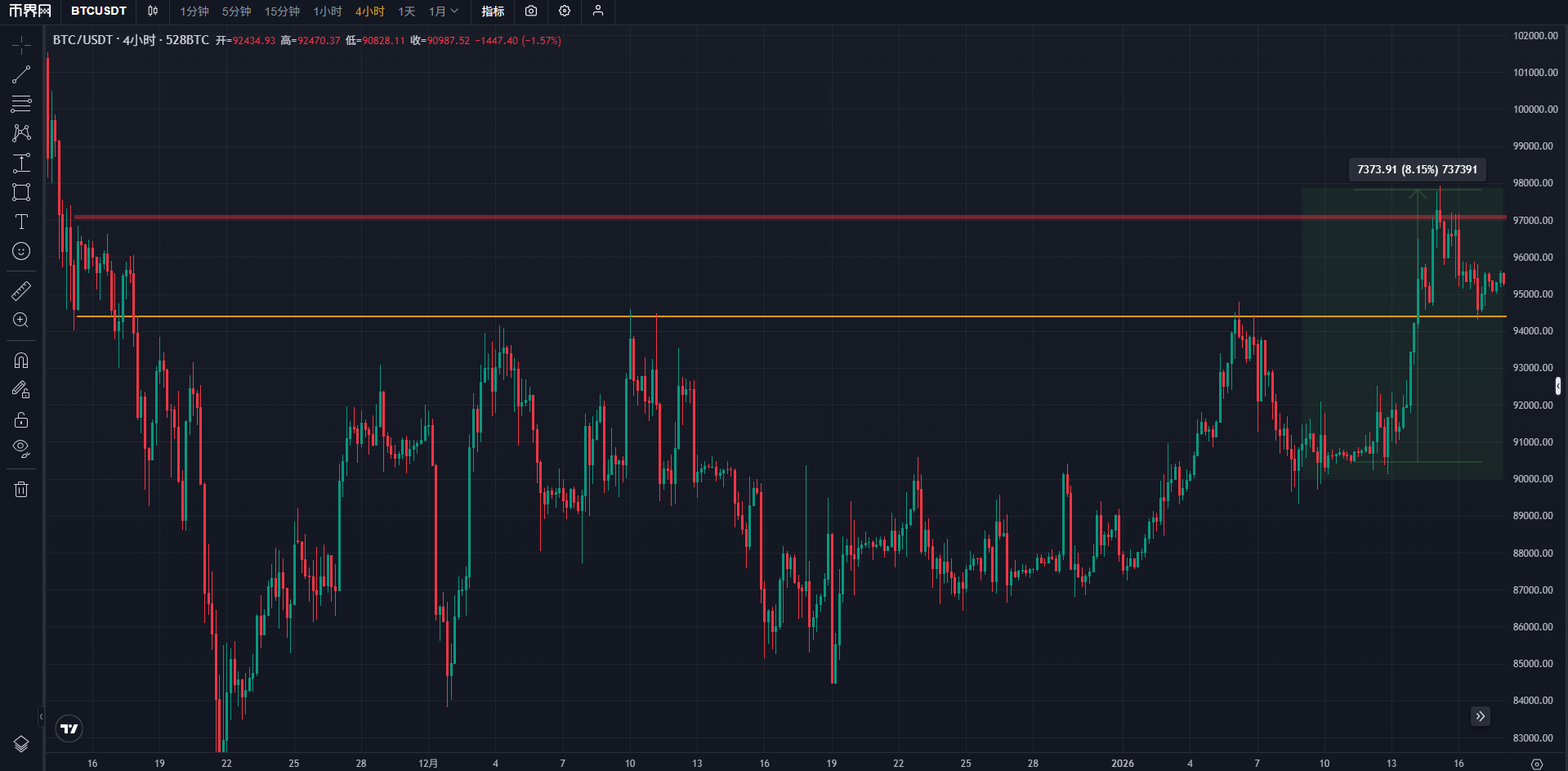Open the BTCUSDT symbol search
The width and height of the screenshot is (1568, 771).
(x=99, y=11)
